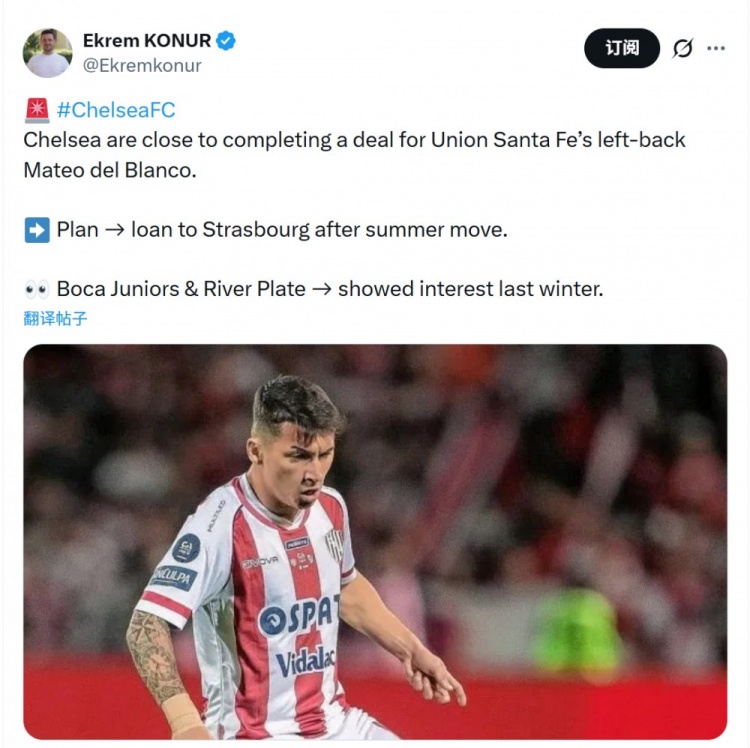Click the Mateo del Blanco text
The width and height of the screenshot is (750, 748).
coord(110,170)
